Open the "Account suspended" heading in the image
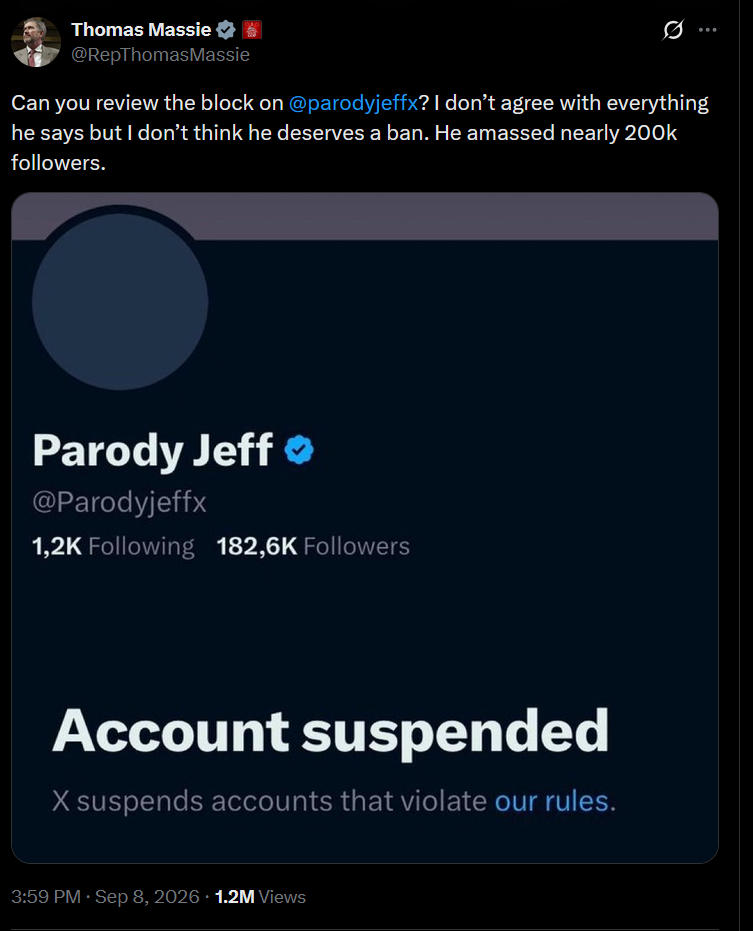 (331, 732)
